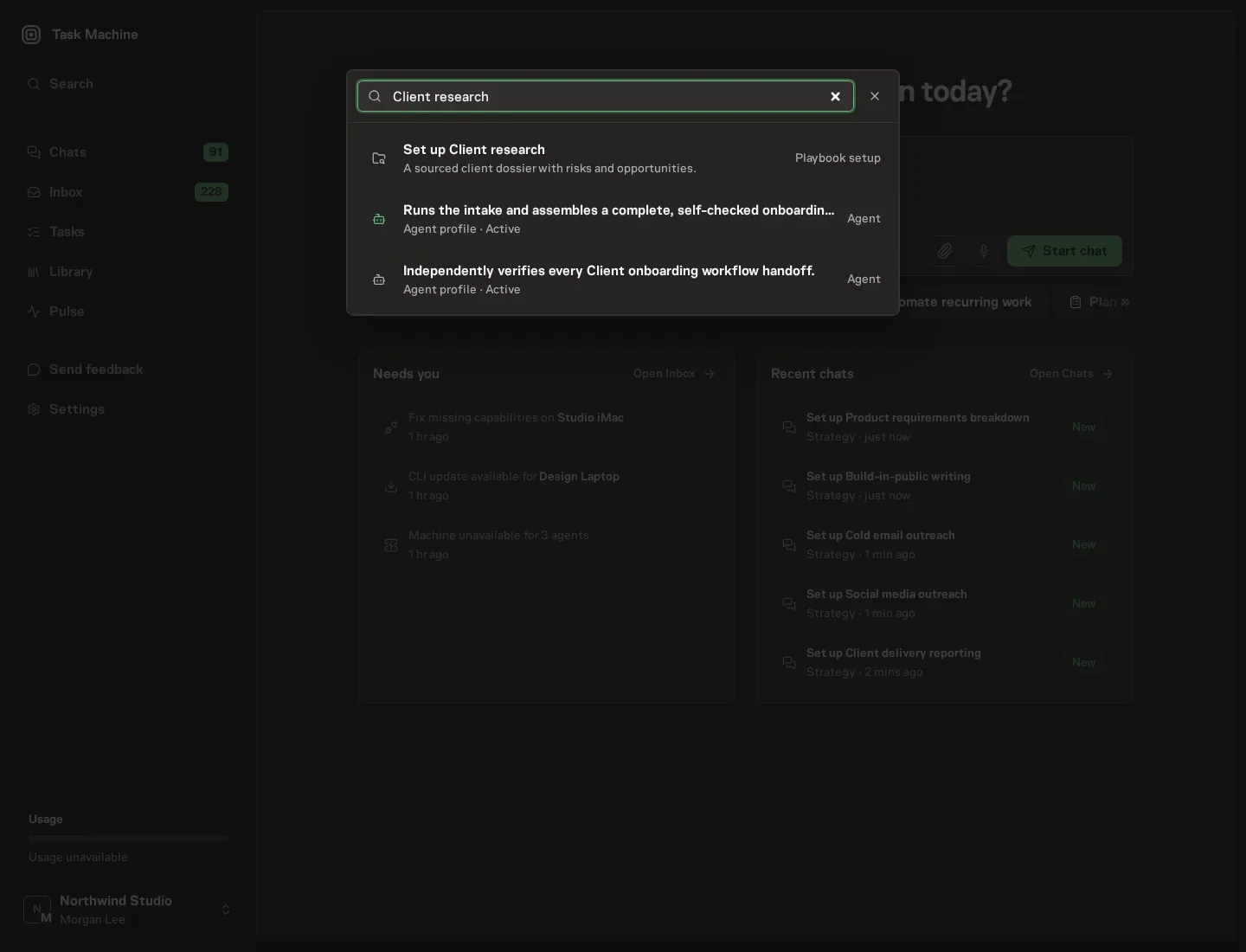The width and height of the screenshot is (1246, 952).
Task: Open Pulse in the sidebar
Action: click(x=128, y=312)
